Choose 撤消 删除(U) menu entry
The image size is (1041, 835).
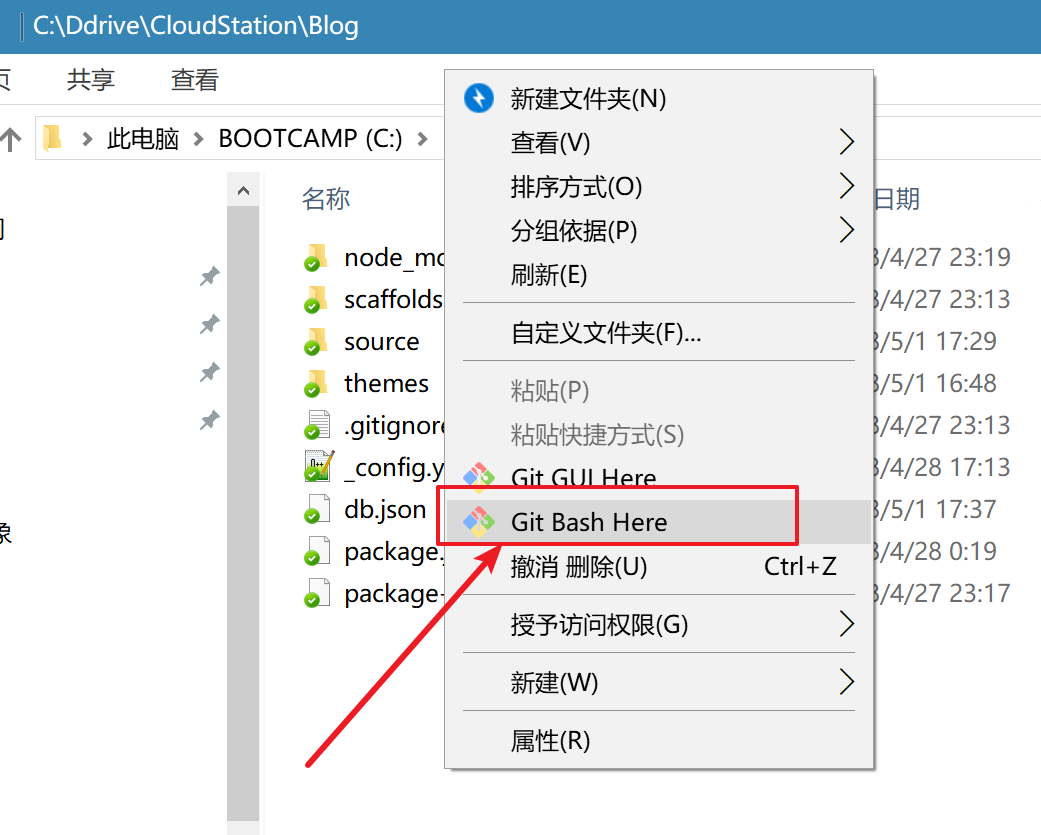point(658,566)
